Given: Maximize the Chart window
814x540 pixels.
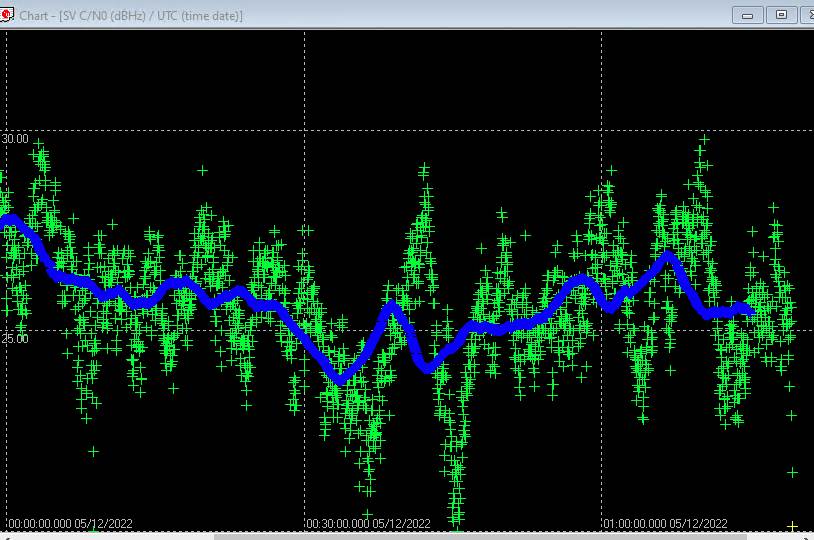Looking at the screenshot, I should tap(780, 15).
